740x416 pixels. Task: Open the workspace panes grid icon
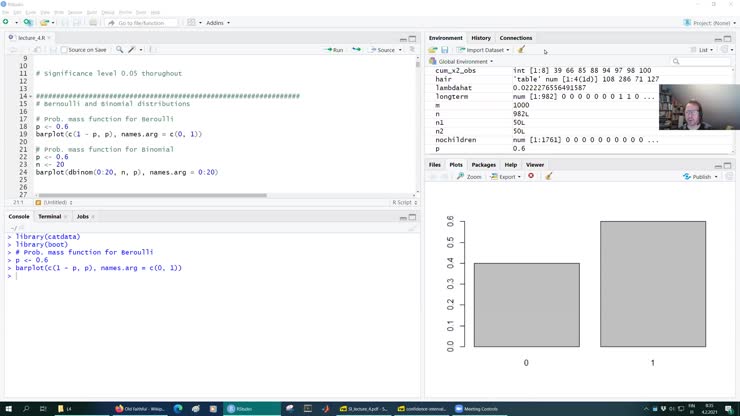191,22
